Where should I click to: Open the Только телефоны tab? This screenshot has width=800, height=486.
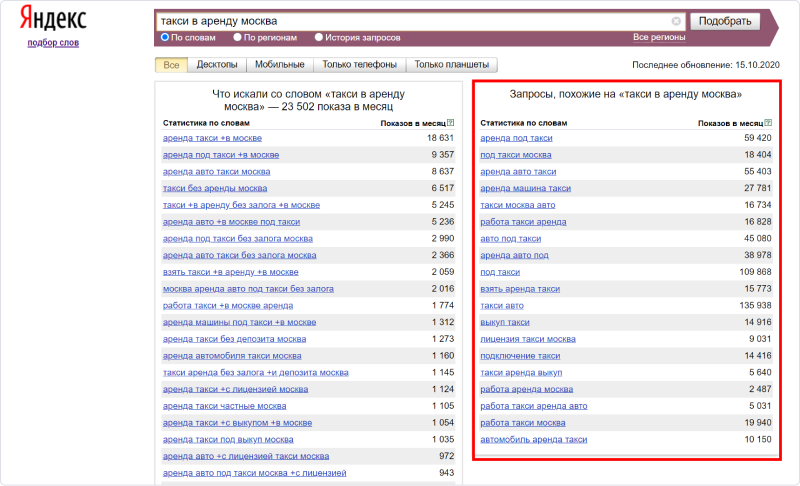pyautogui.click(x=360, y=65)
